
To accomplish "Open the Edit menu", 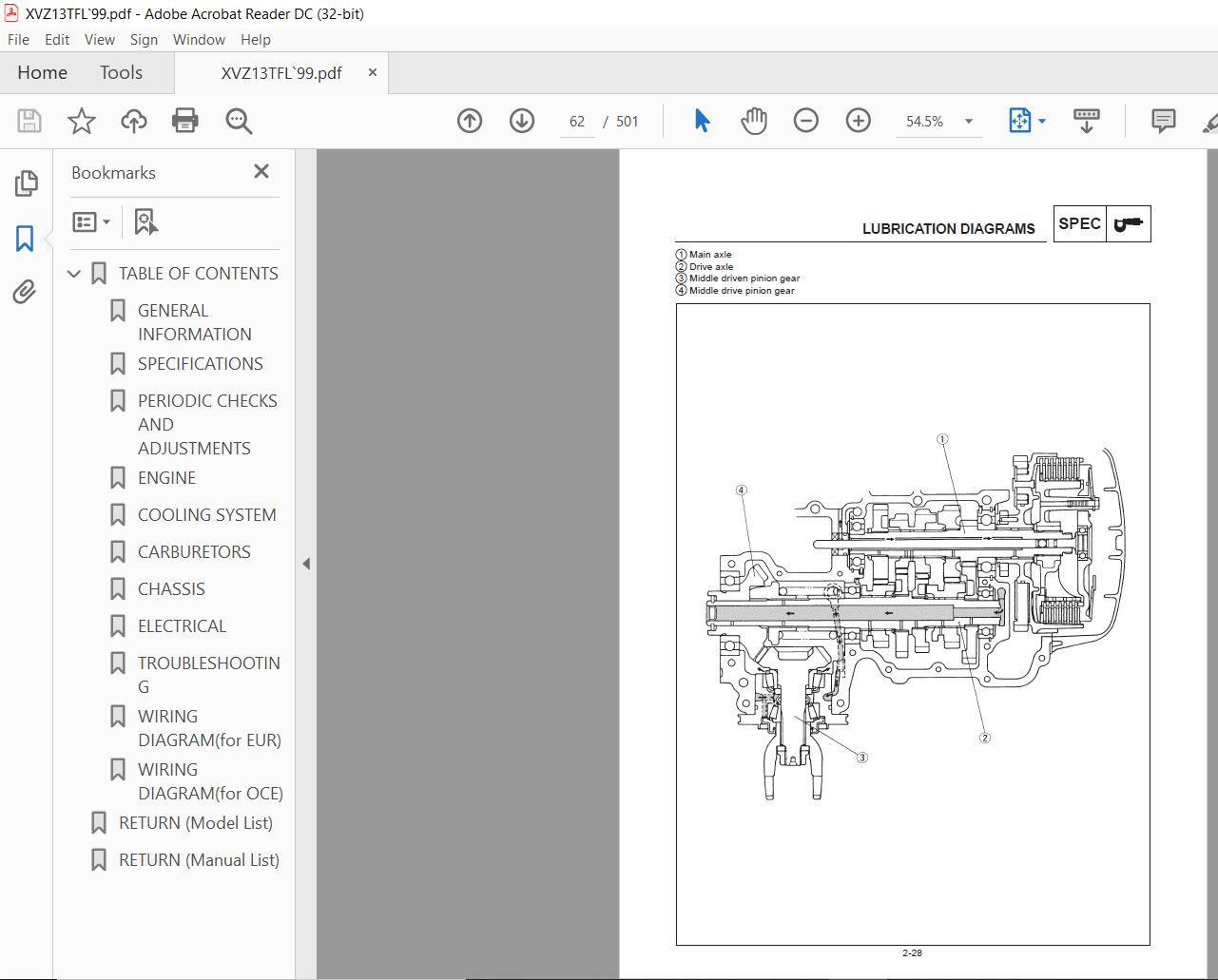I will (57, 39).
